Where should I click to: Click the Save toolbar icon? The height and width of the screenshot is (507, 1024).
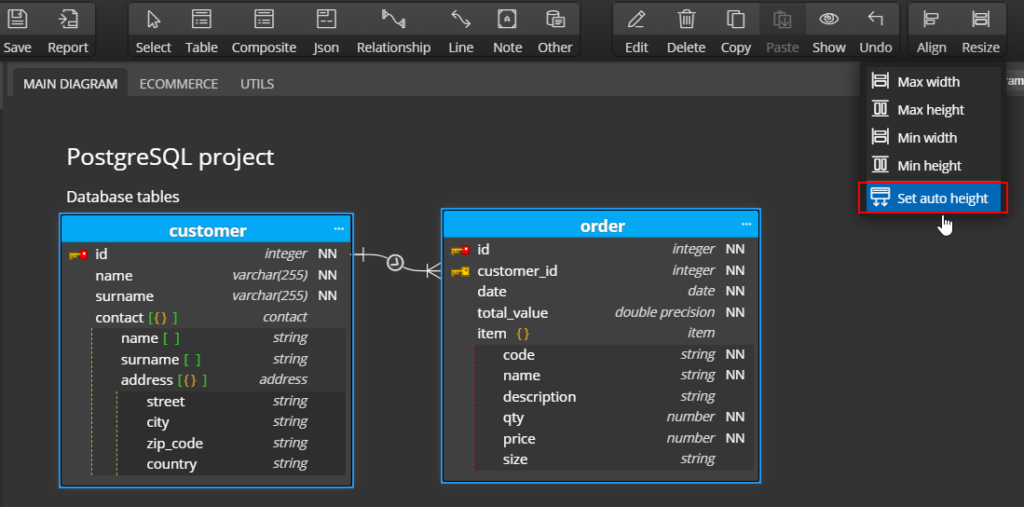click(17, 19)
